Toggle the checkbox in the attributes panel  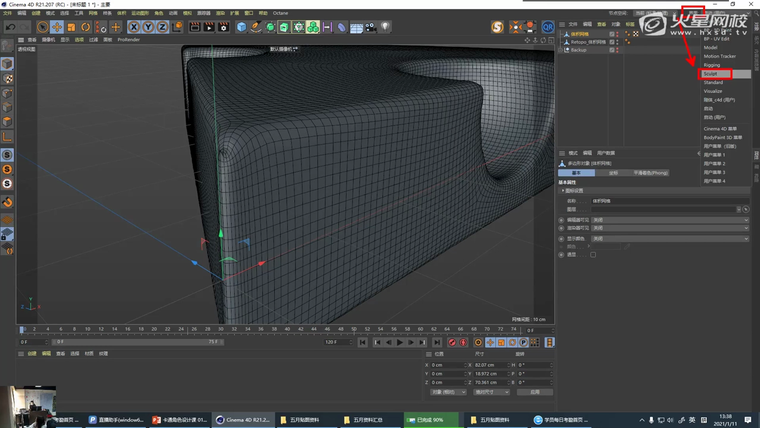593,254
